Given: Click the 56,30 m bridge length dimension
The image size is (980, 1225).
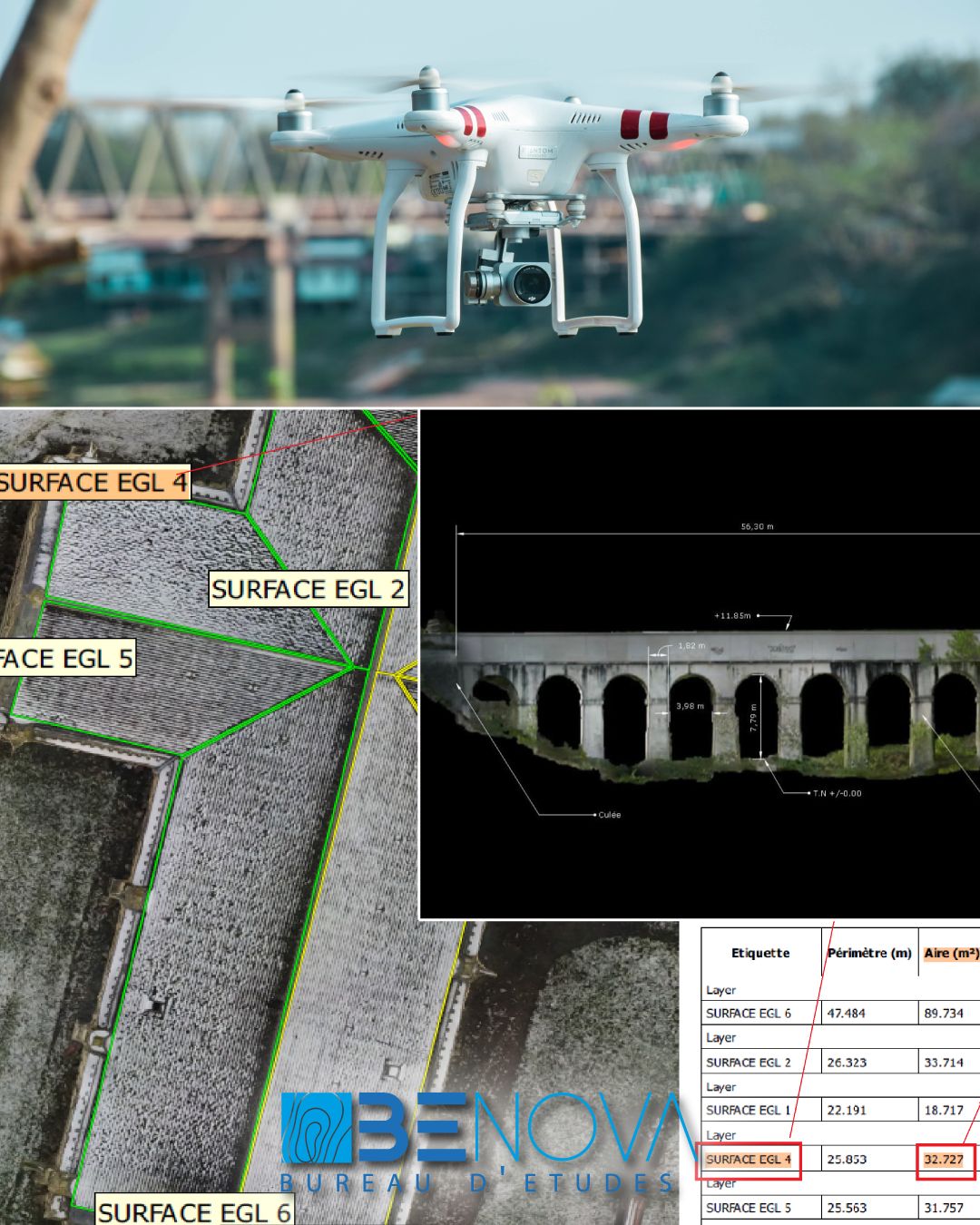Looking at the screenshot, I should click(x=757, y=526).
